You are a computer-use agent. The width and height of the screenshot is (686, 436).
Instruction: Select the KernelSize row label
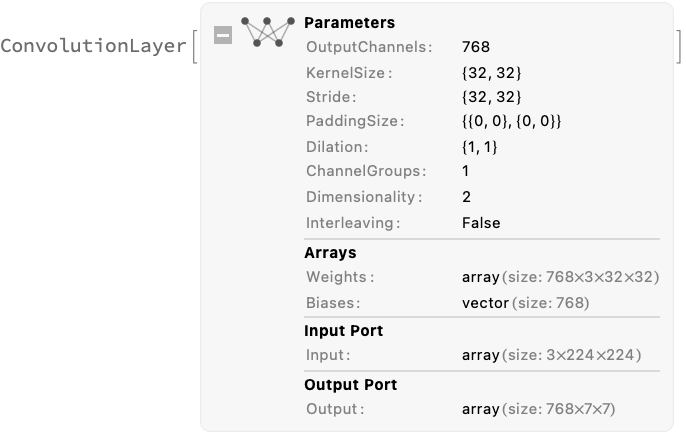pyautogui.click(x=349, y=73)
